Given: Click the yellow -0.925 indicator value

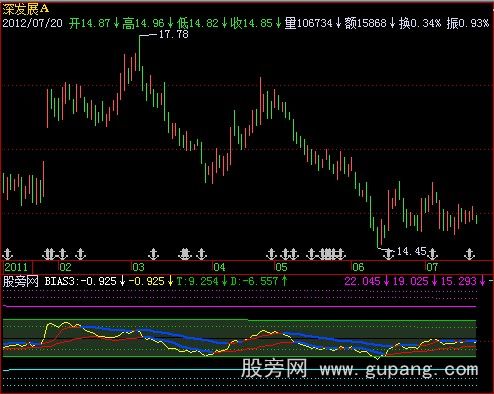Looking at the screenshot, I should [x=147, y=281].
